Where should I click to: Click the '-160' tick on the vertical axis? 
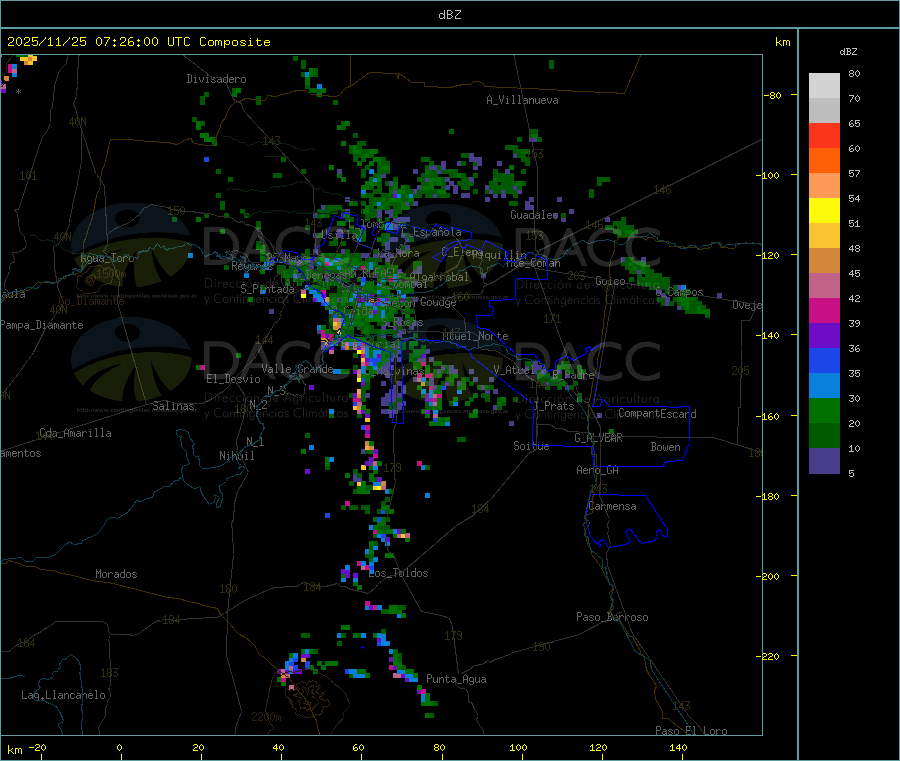770,416
